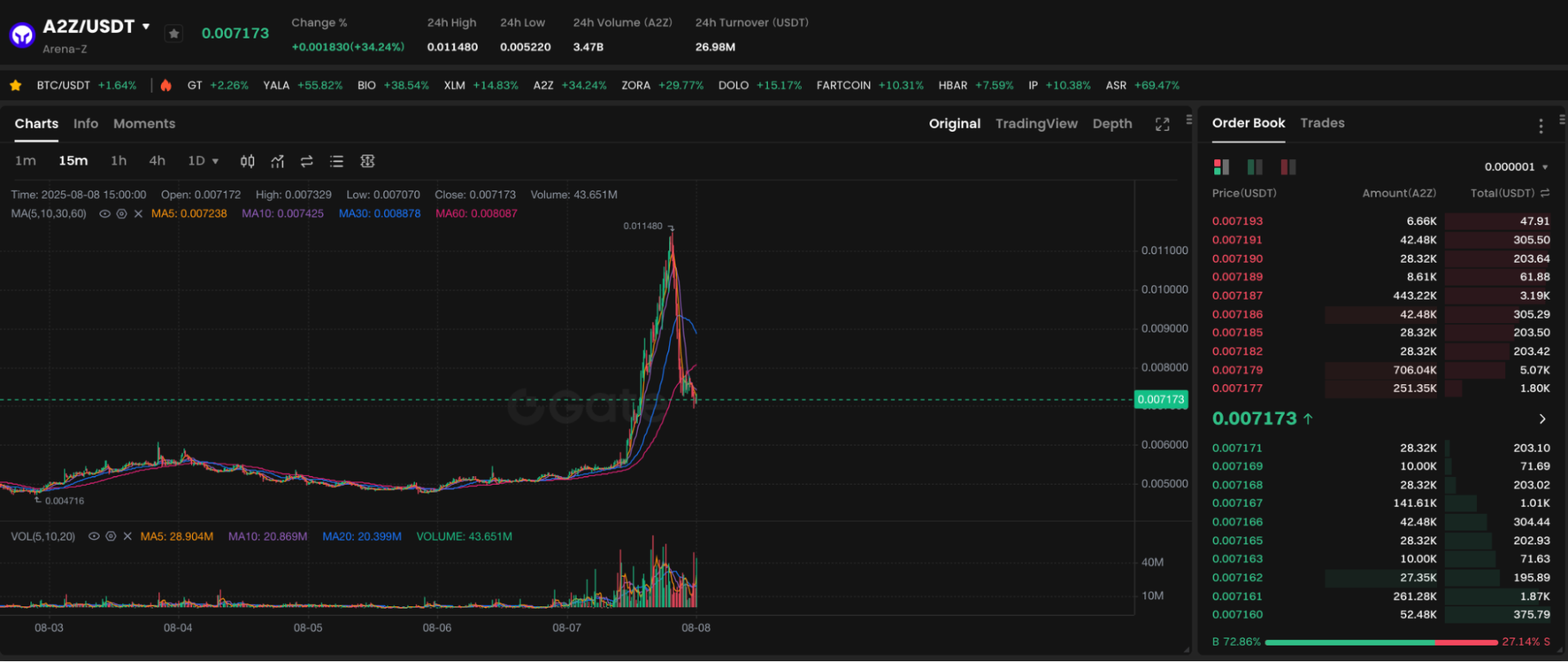
Task: Open BIO pair from ticker bar
Action: [x=393, y=85]
